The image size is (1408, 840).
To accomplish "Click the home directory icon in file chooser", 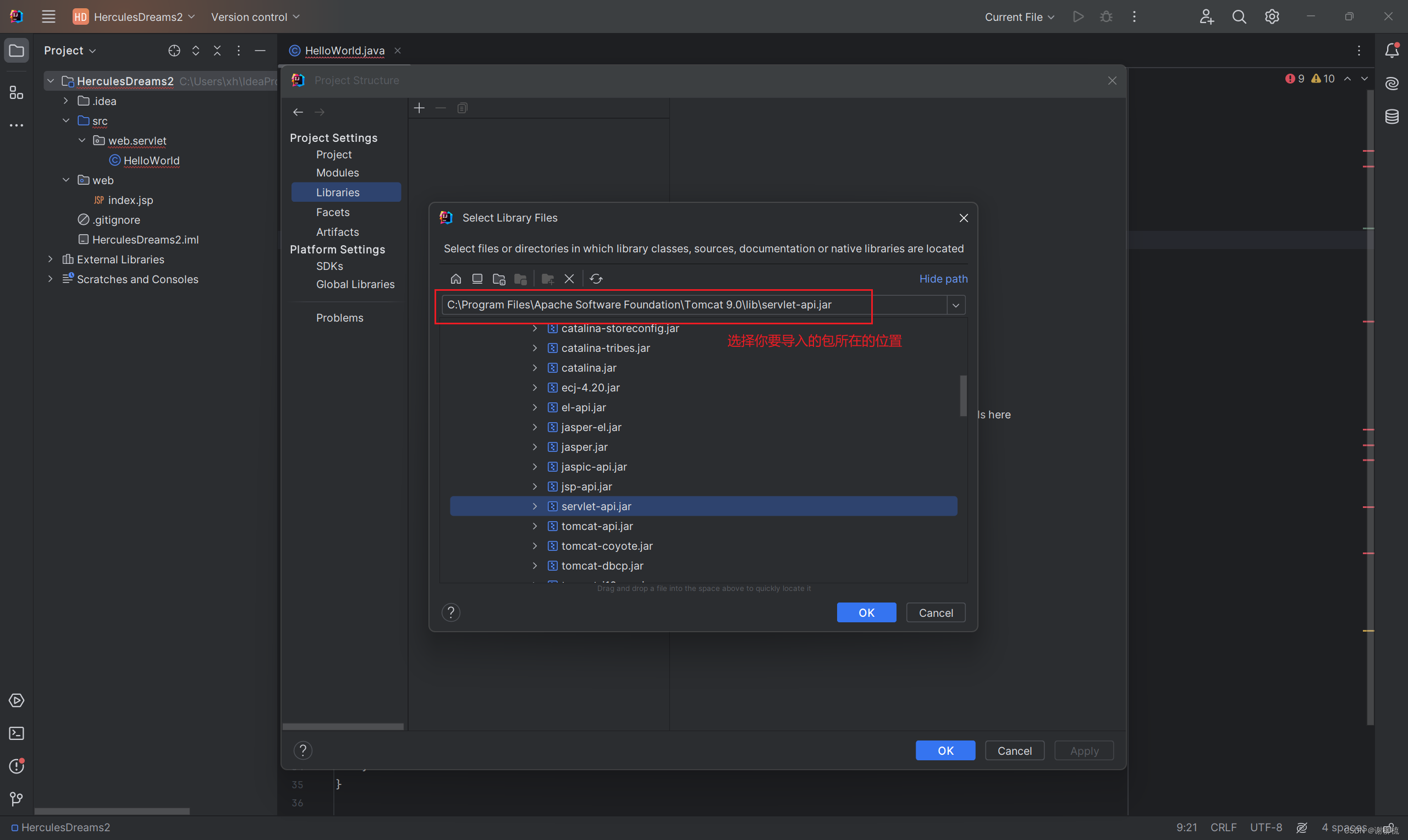I will (456, 279).
